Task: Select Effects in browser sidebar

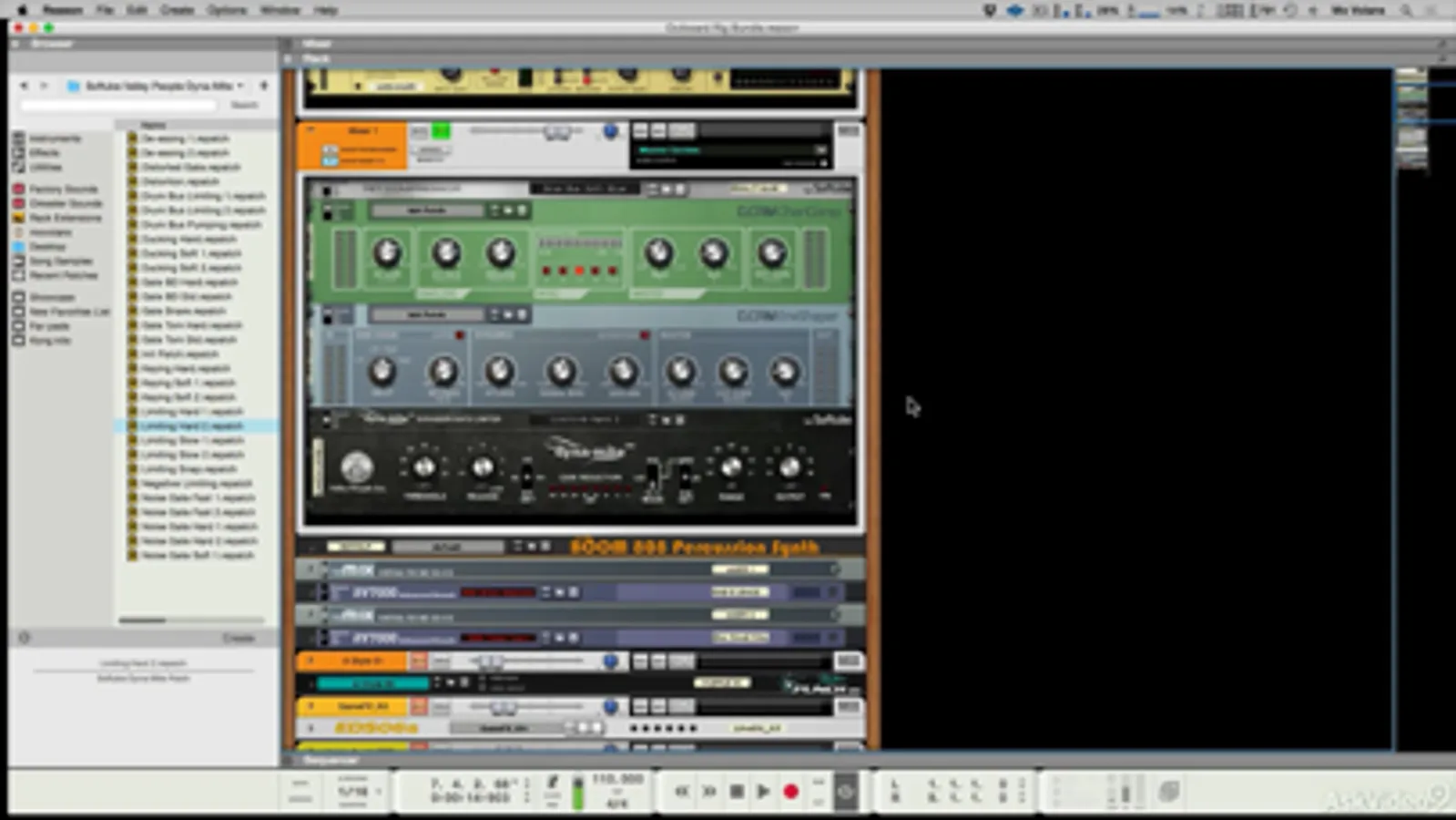Action: (x=44, y=153)
